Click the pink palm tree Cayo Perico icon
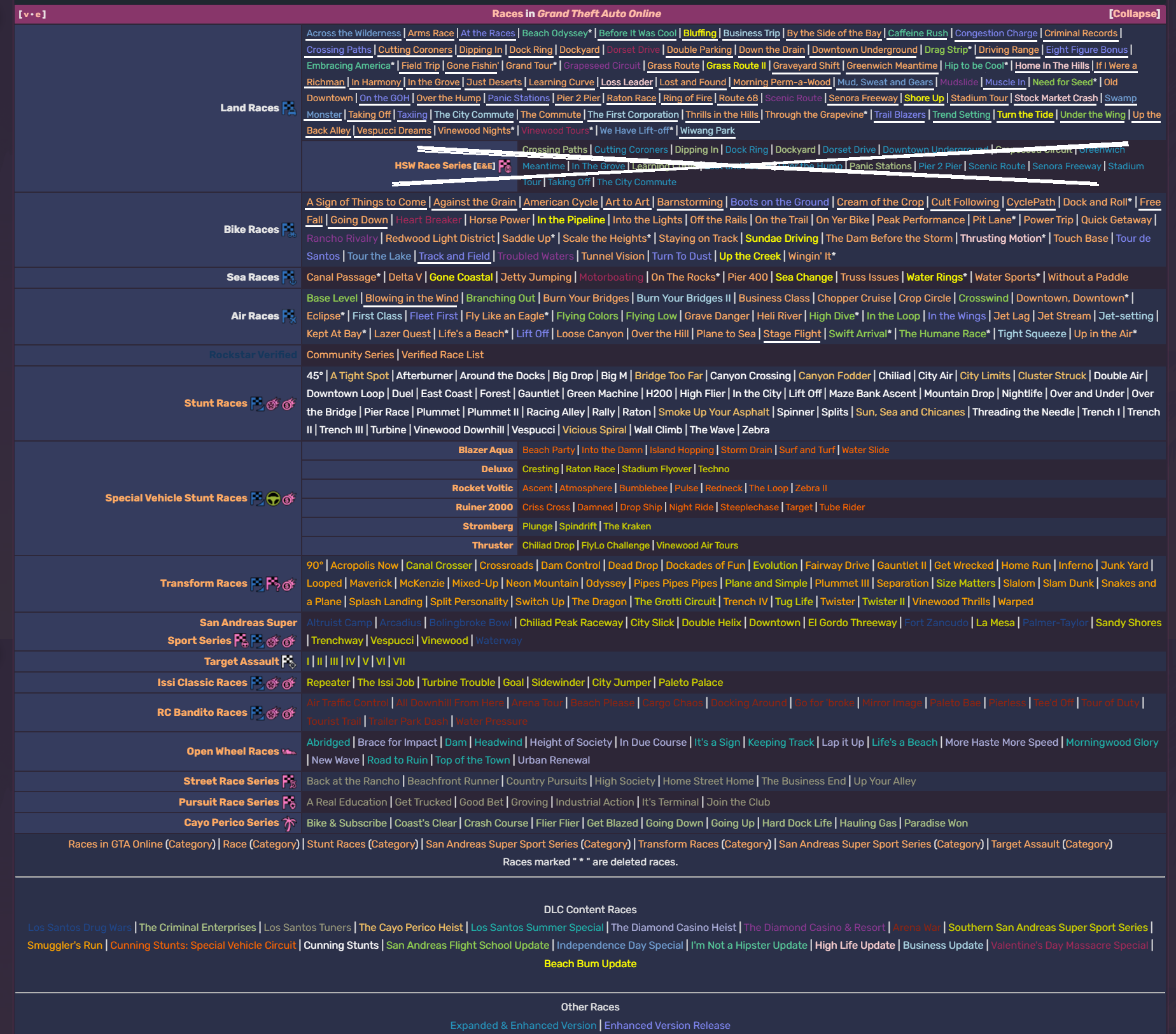This screenshot has width=1176, height=1034. 289,823
